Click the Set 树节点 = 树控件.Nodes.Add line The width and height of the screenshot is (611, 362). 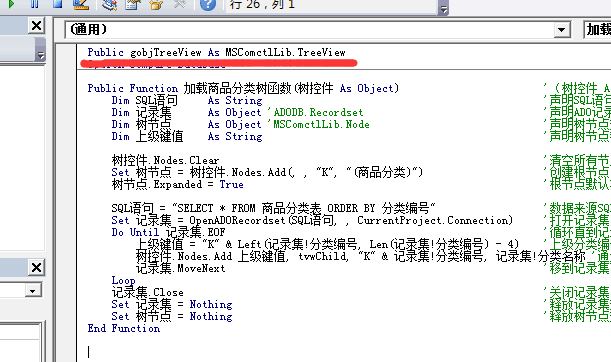[x=267, y=173]
